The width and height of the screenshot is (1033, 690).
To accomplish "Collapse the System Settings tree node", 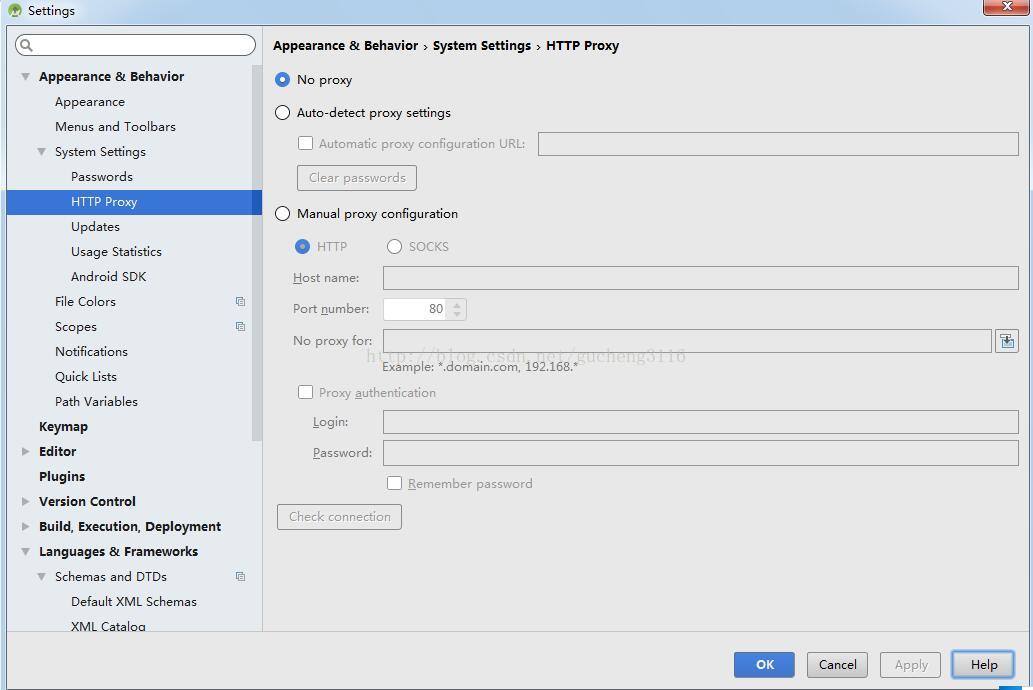I will pyautogui.click(x=42, y=152).
